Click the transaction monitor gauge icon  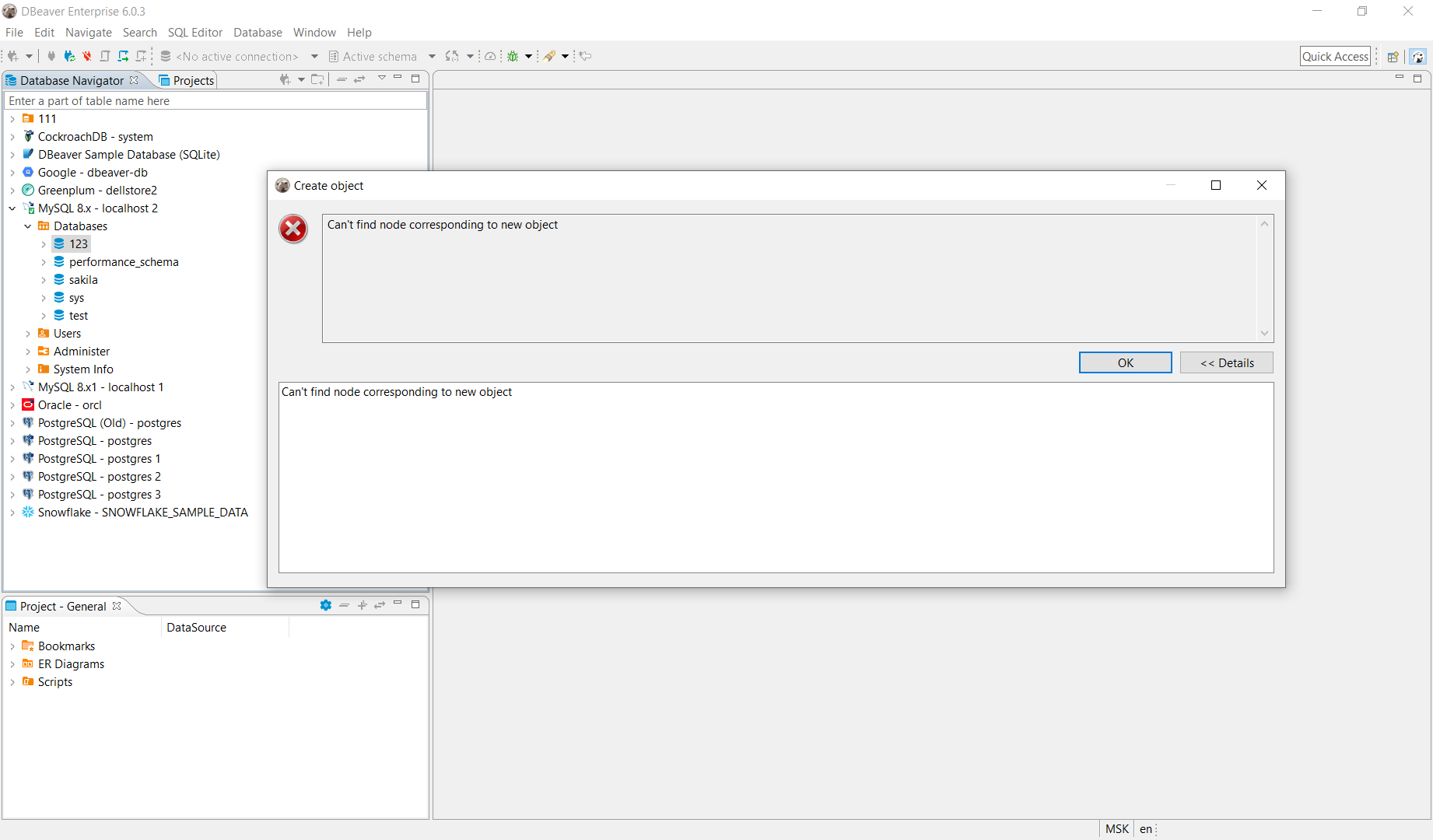[490, 56]
